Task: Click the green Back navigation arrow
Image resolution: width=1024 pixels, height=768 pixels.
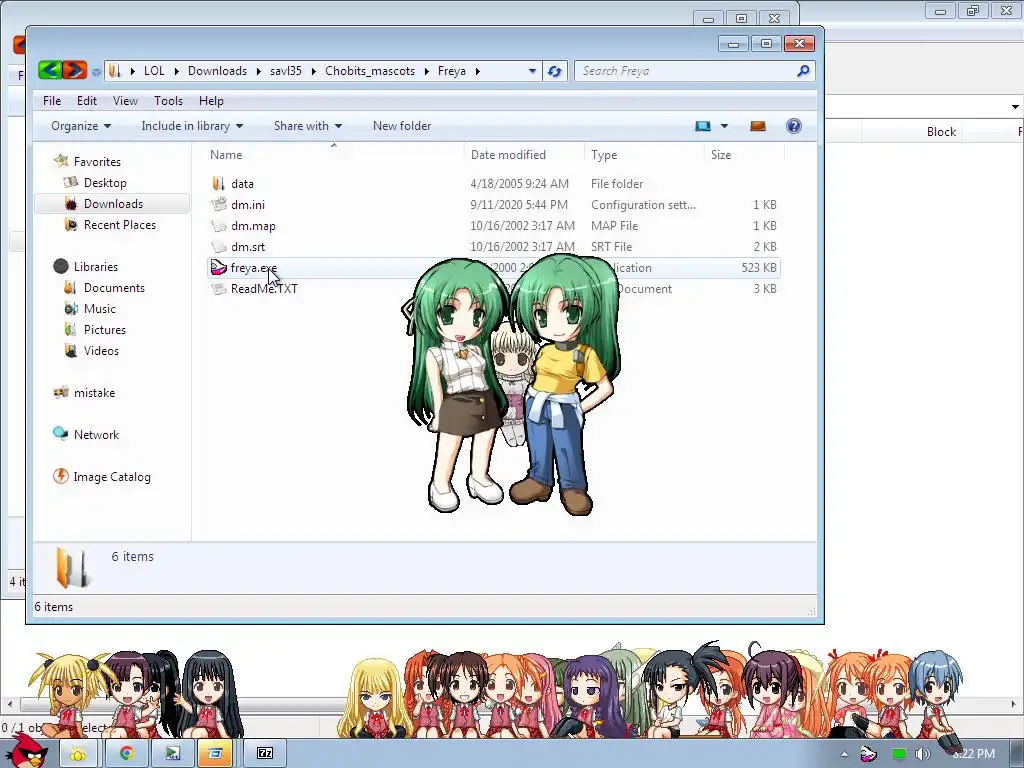Action: pyautogui.click(x=50, y=70)
